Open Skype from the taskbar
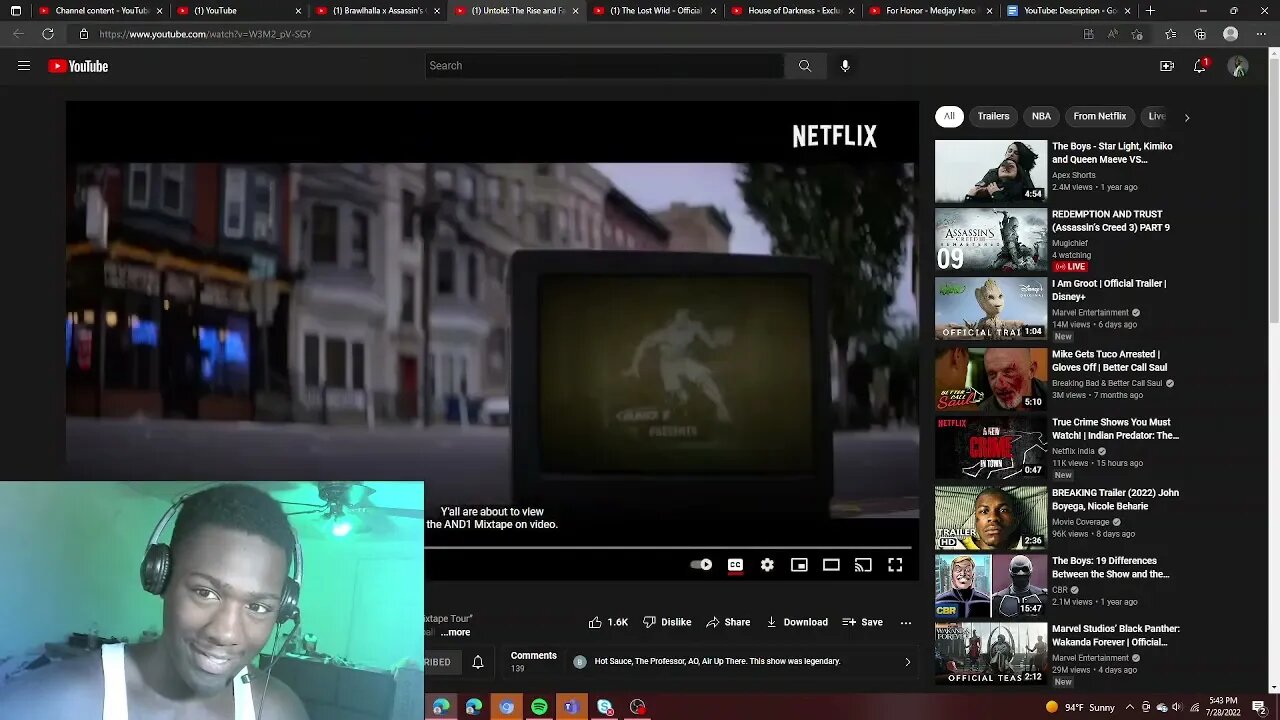 (x=604, y=707)
